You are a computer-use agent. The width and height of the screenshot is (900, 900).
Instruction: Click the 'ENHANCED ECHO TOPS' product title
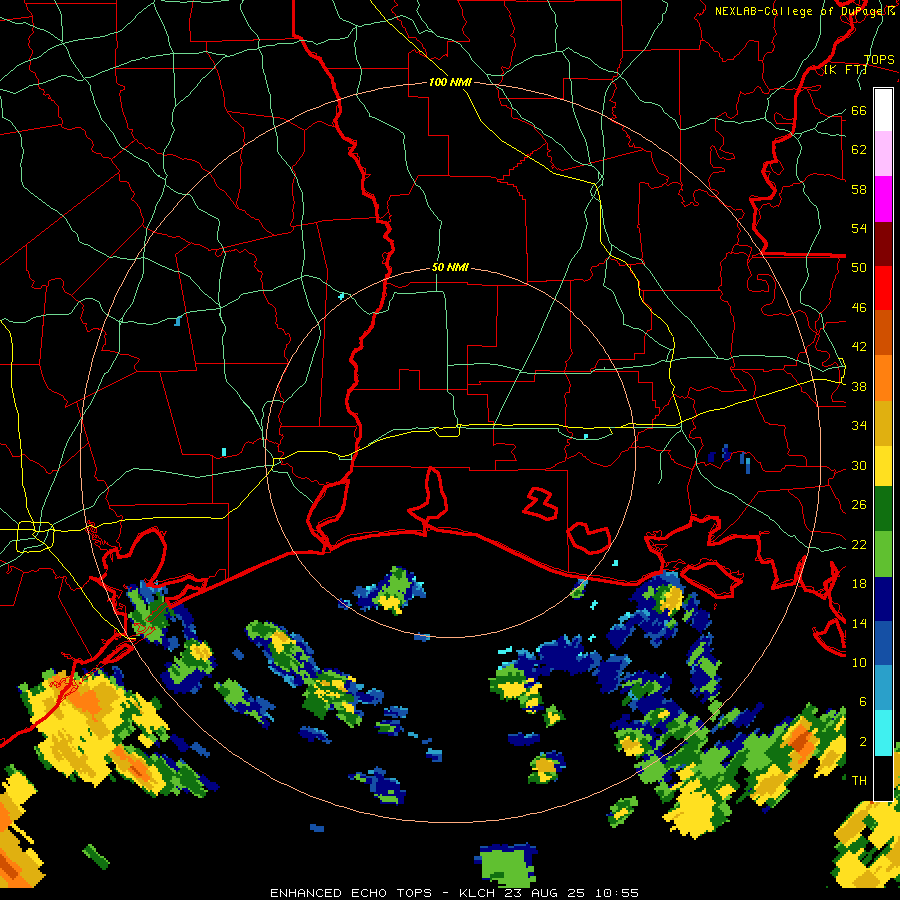[x=350, y=893]
